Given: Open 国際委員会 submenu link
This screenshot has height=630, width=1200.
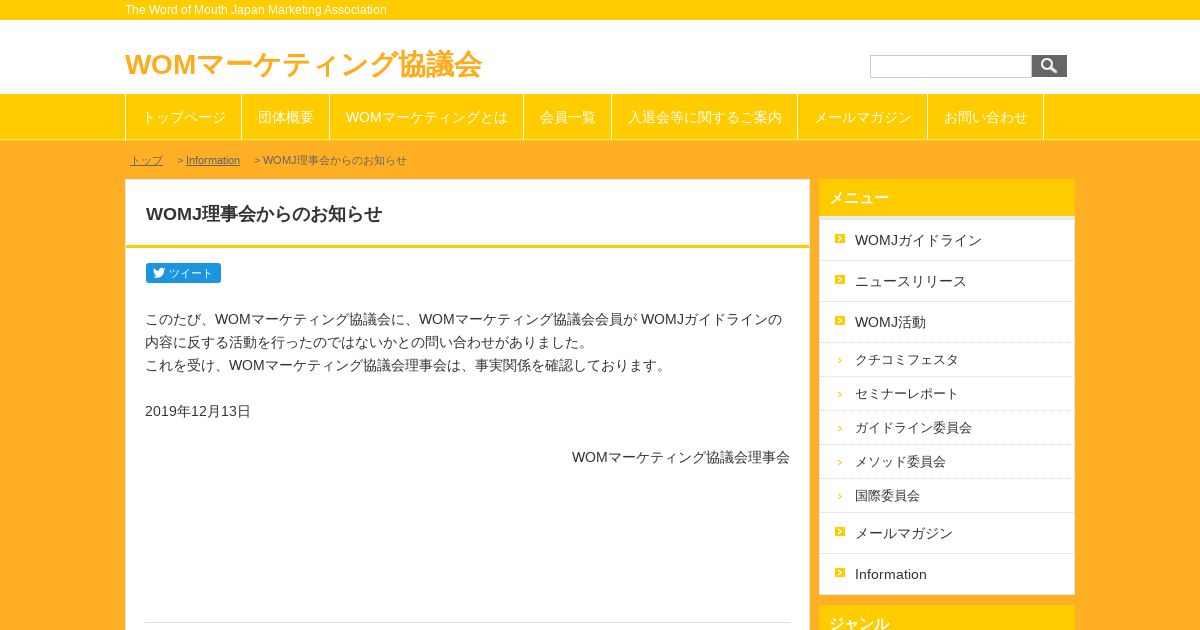Looking at the screenshot, I should tap(947, 496).
